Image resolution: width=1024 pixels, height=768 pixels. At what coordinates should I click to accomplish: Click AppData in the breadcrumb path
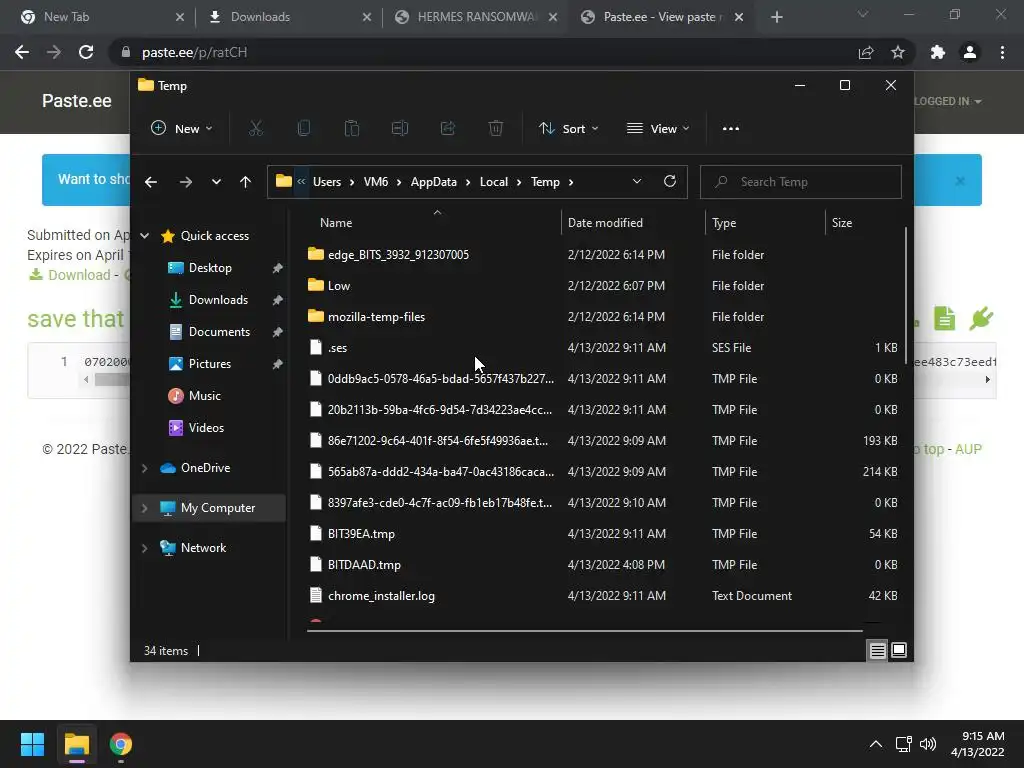click(x=434, y=182)
